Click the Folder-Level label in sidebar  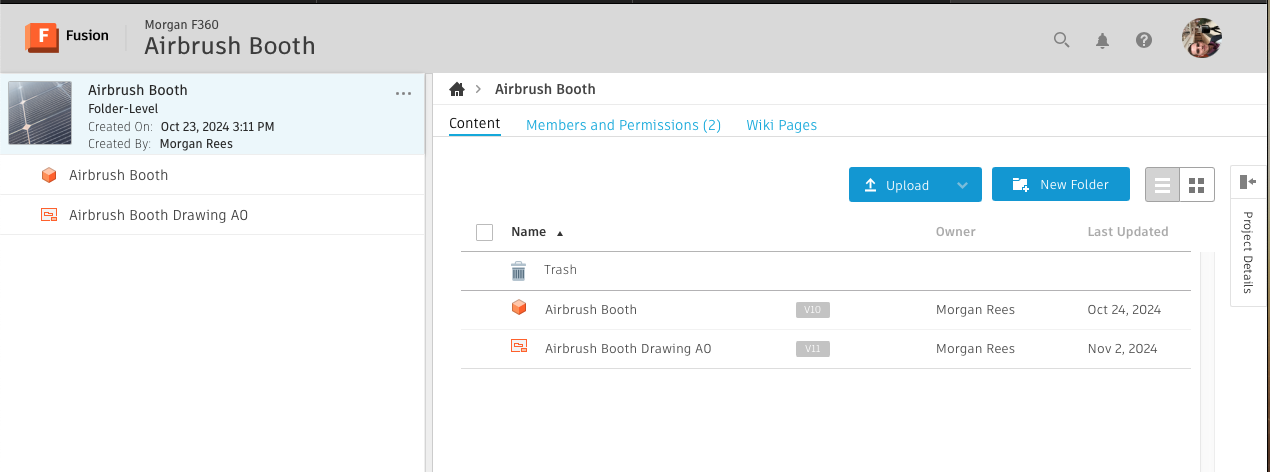[123, 109]
